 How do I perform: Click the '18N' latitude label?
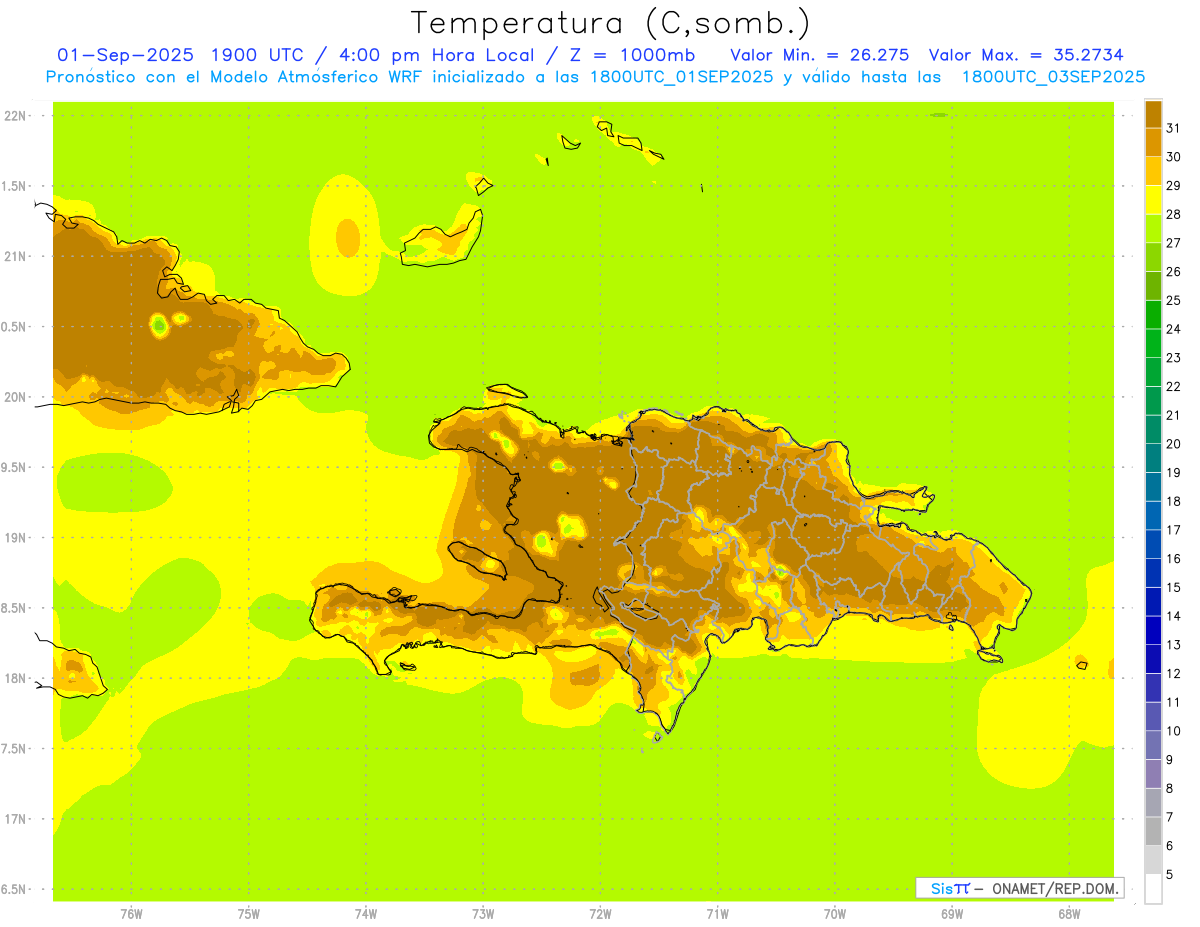tap(15, 678)
